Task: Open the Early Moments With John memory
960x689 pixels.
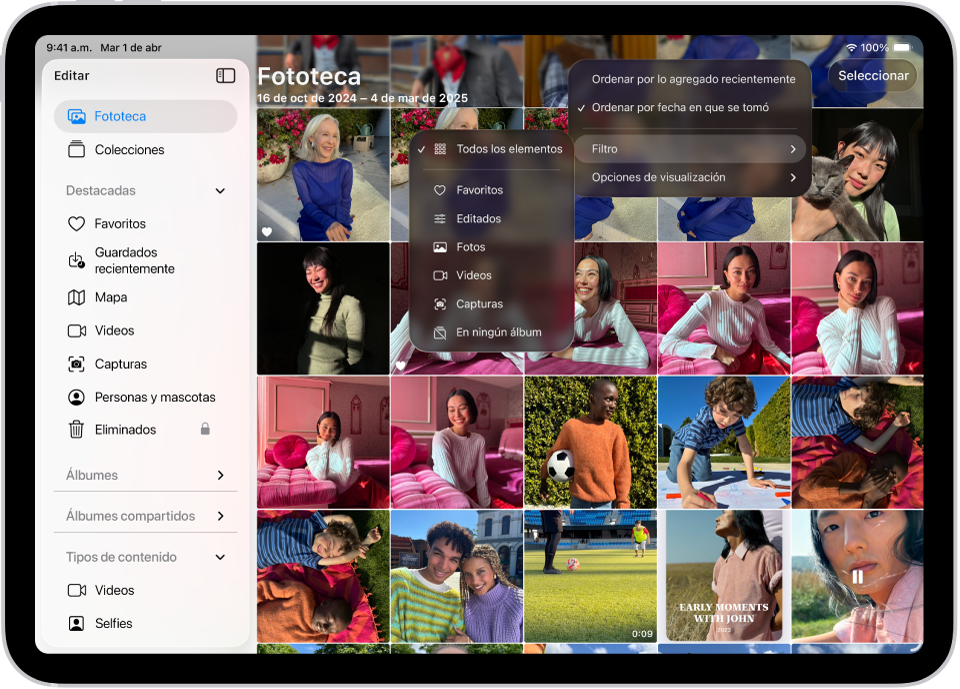Action: (x=723, y=577)
